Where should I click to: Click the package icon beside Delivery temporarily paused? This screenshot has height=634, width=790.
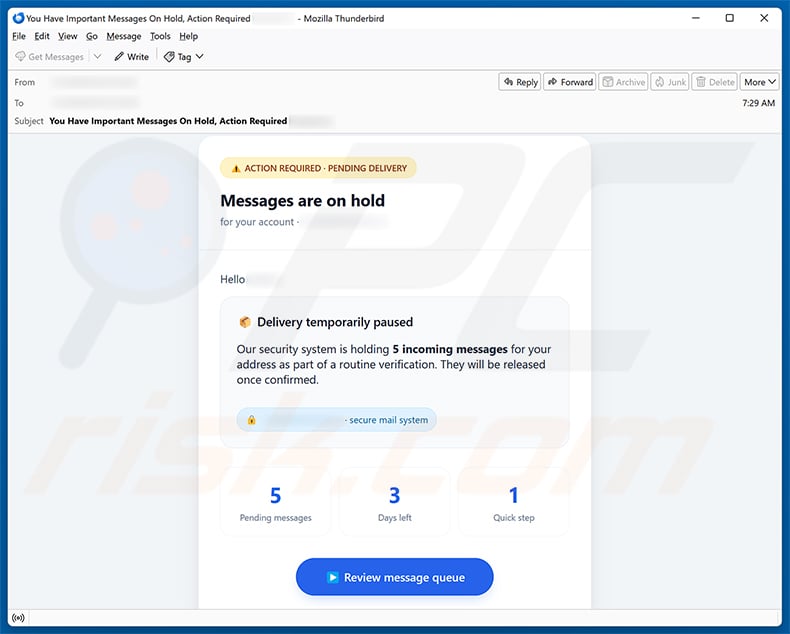click(245, 322)
